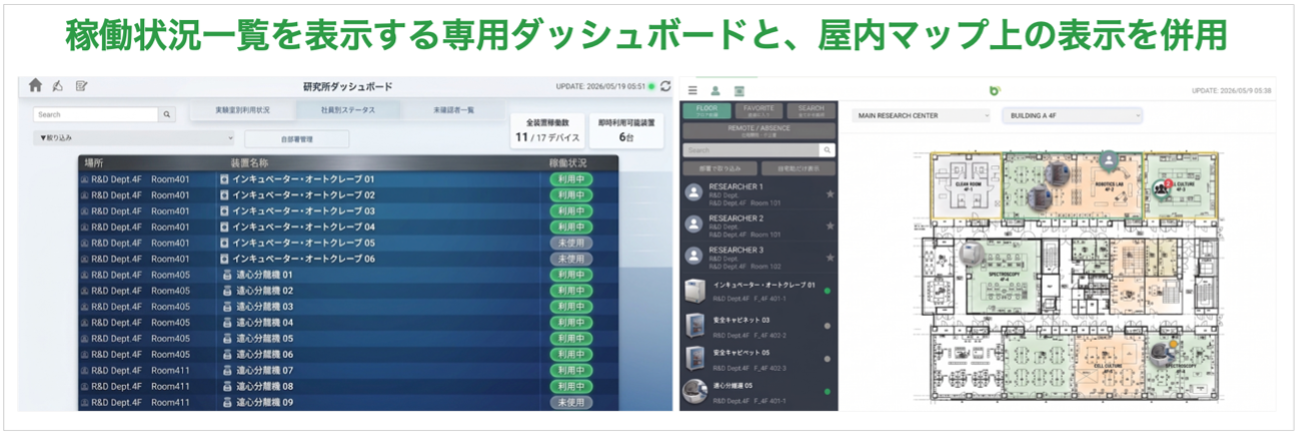Click 未使用 status of 遠心分離機 09
Screen dimensions: 1304x440
pyautogui.click(x=571, y=402)
